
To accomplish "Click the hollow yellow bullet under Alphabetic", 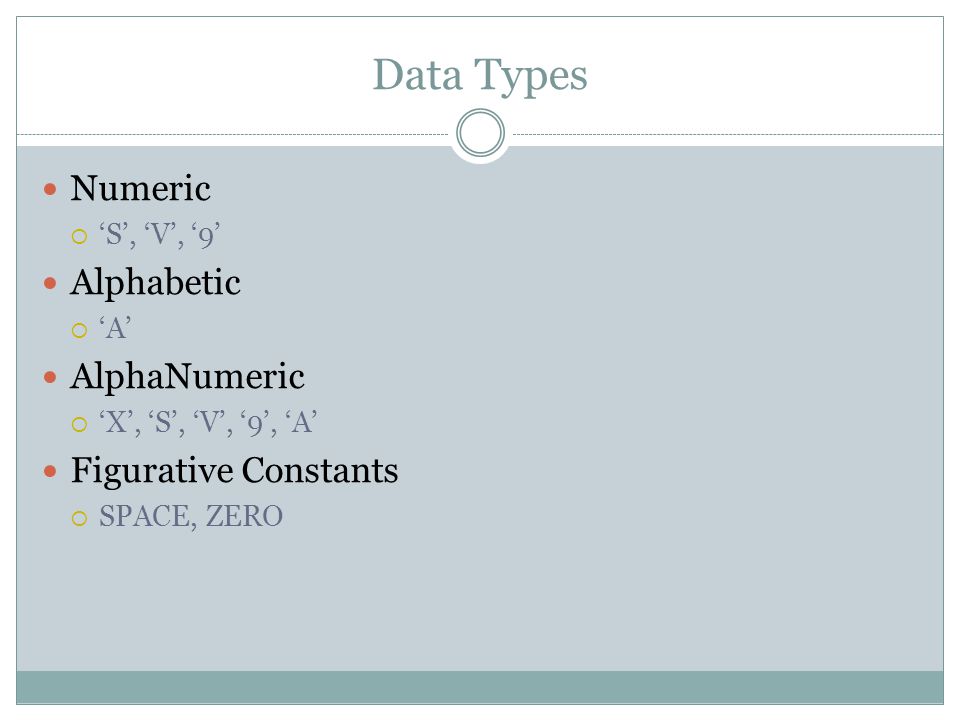I will point(80,331).
